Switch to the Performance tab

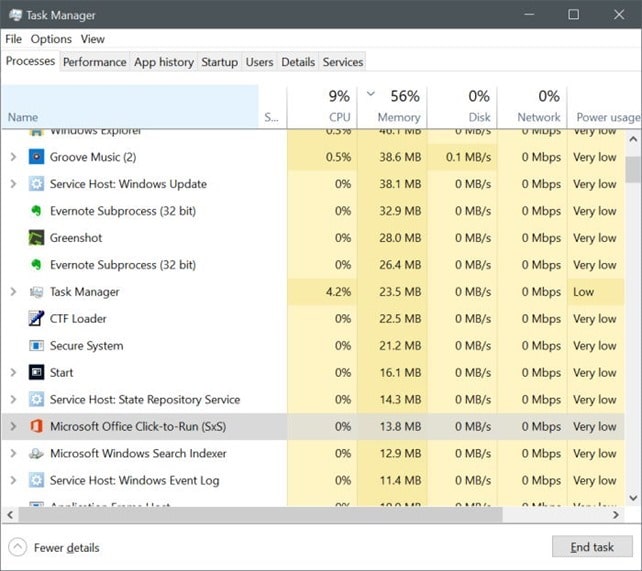[x=95, y=62]
